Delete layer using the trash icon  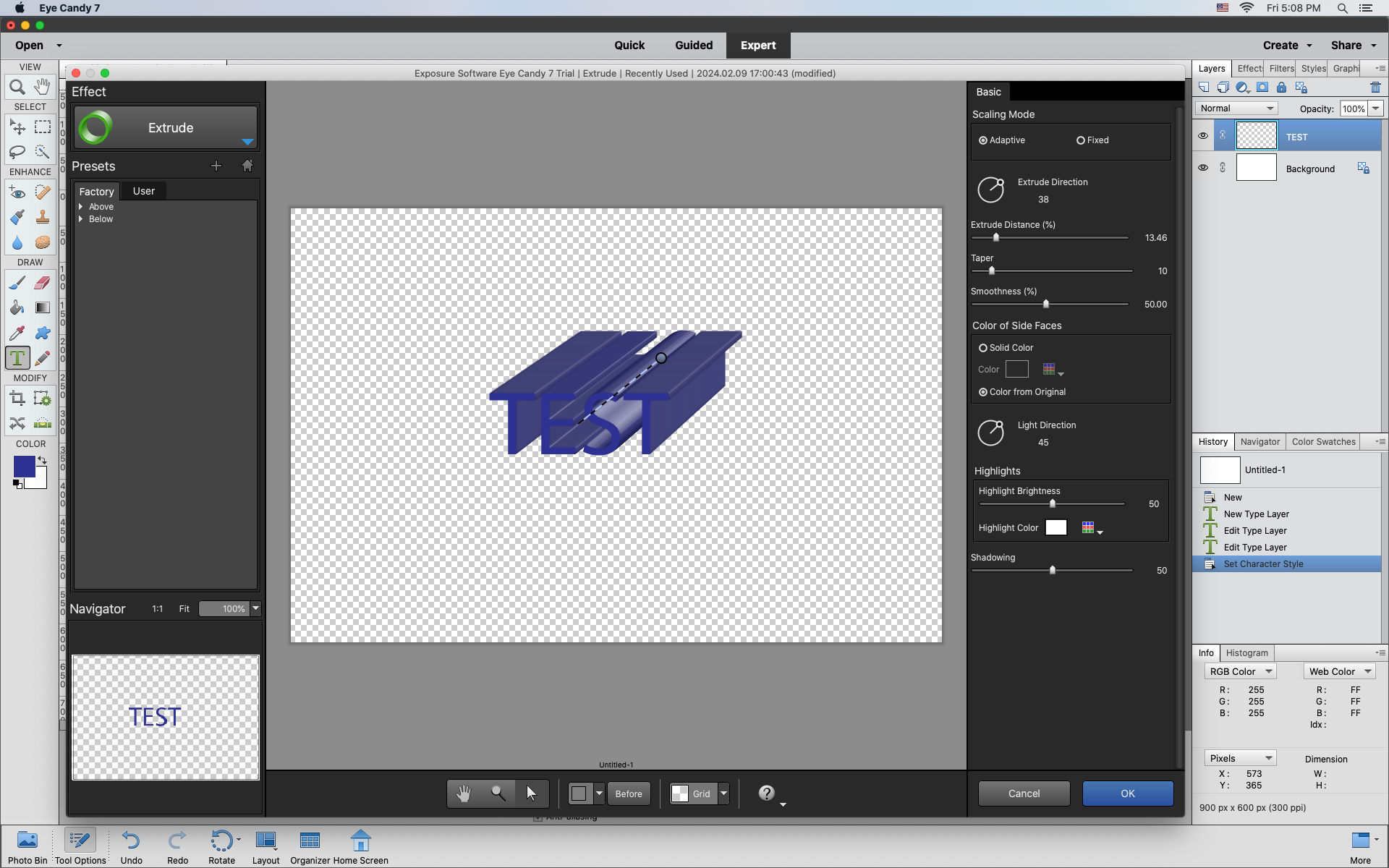(1375, 87)
